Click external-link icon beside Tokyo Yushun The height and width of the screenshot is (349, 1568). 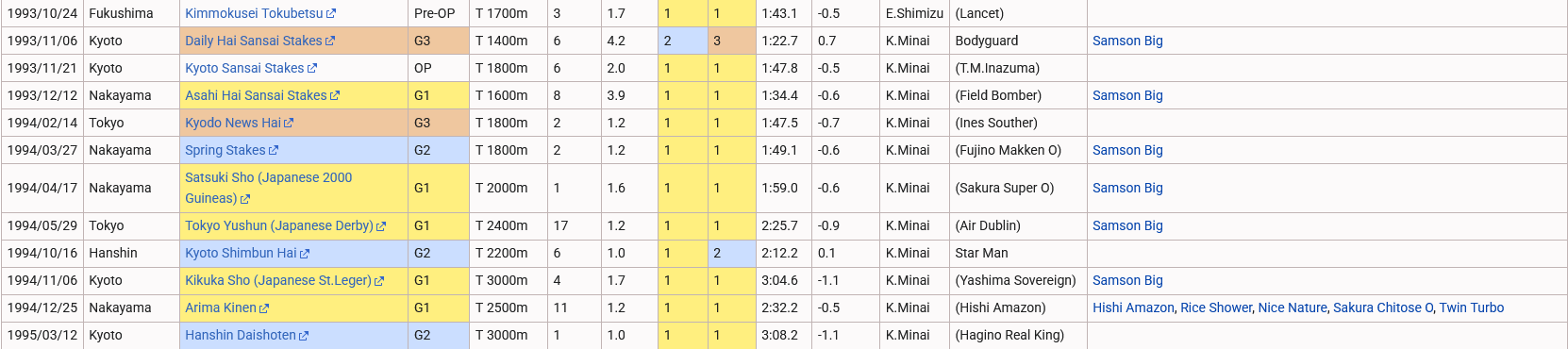[381, 226]
